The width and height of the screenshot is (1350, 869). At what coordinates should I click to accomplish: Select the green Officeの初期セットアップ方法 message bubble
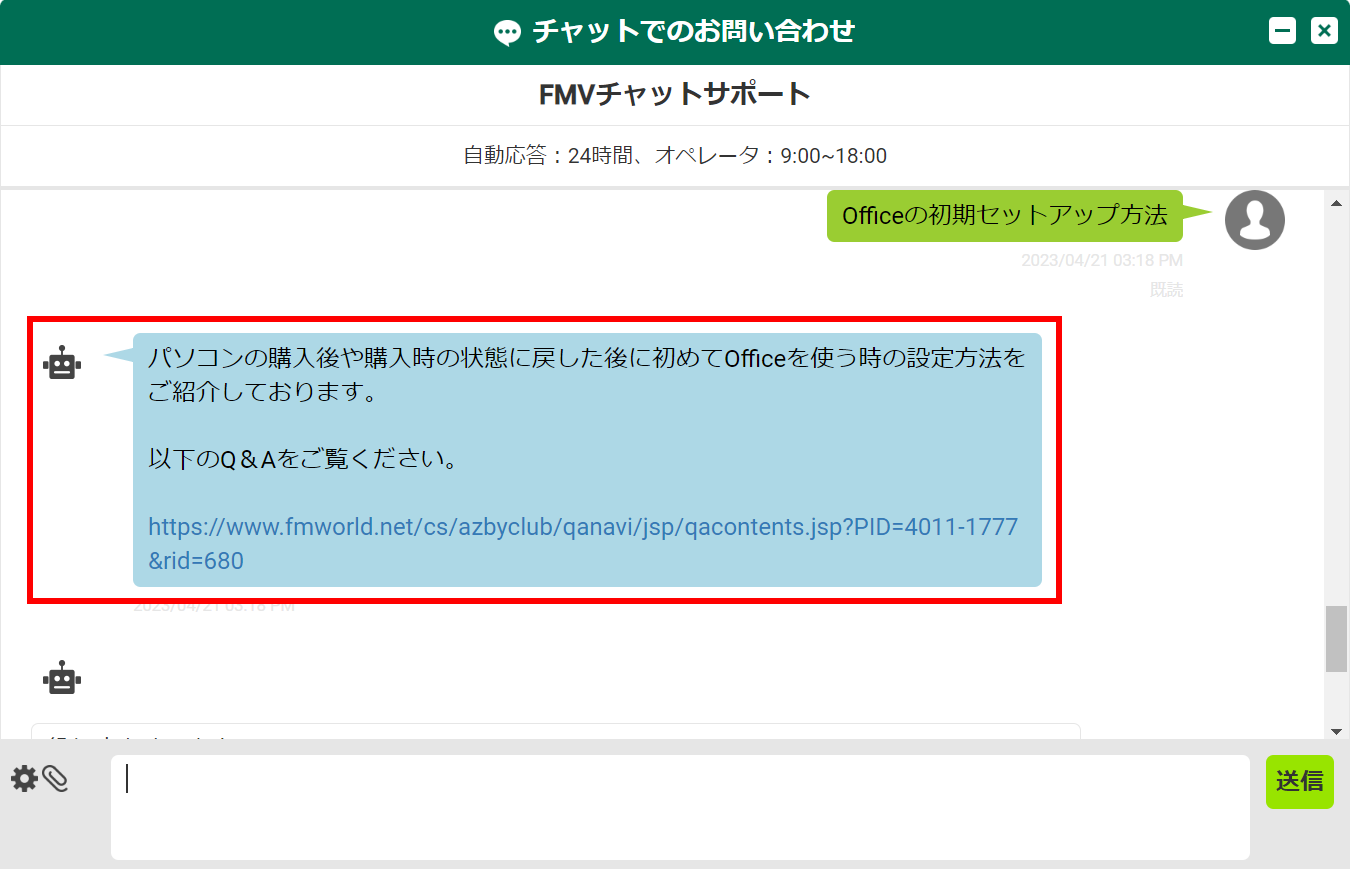click(x=1004, y=216)
